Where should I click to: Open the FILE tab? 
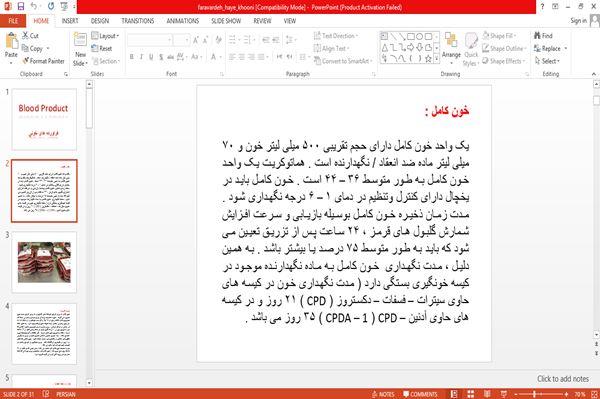[x=13, y=21]
